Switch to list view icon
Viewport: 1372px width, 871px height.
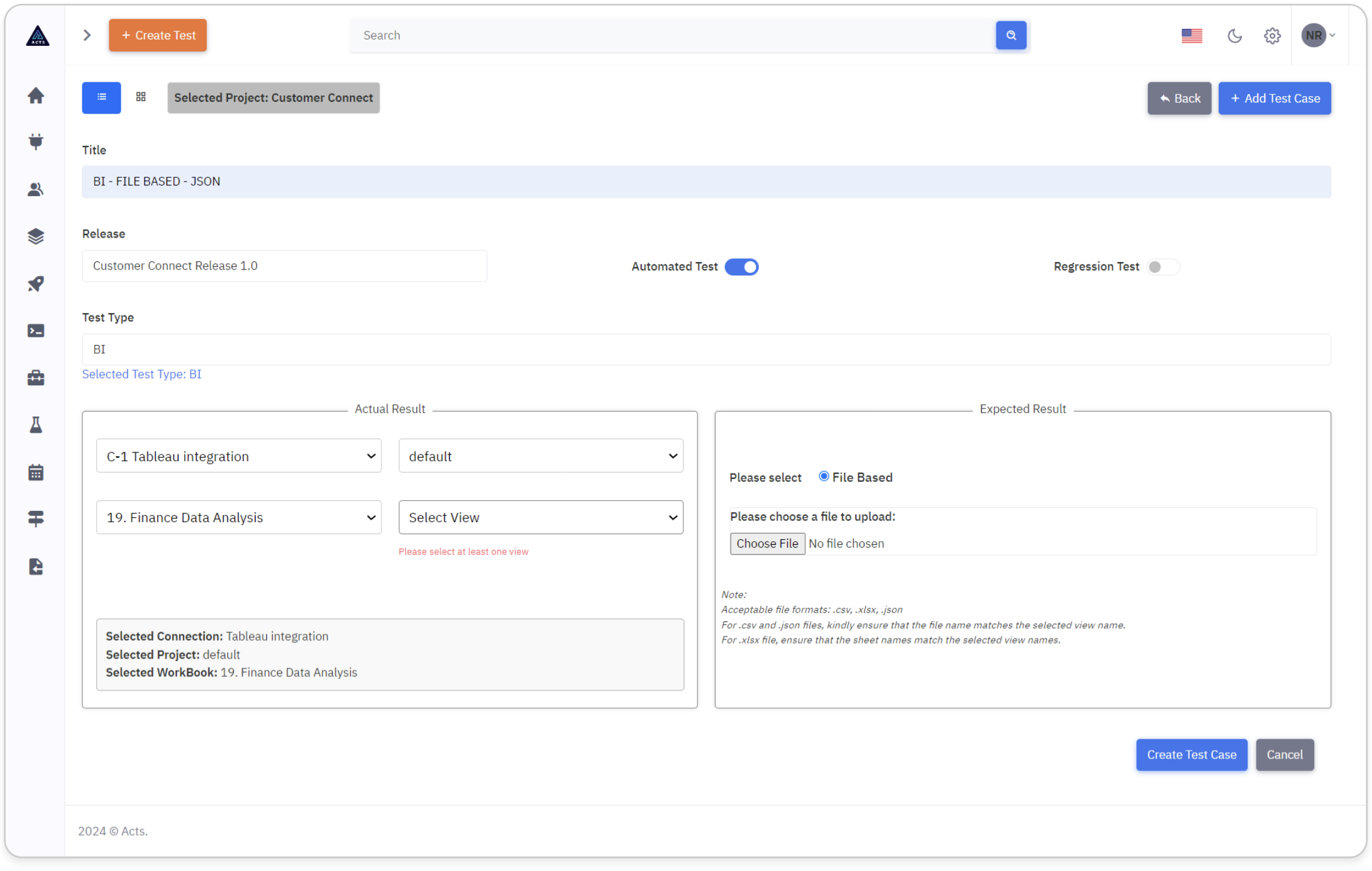(101, 97)
